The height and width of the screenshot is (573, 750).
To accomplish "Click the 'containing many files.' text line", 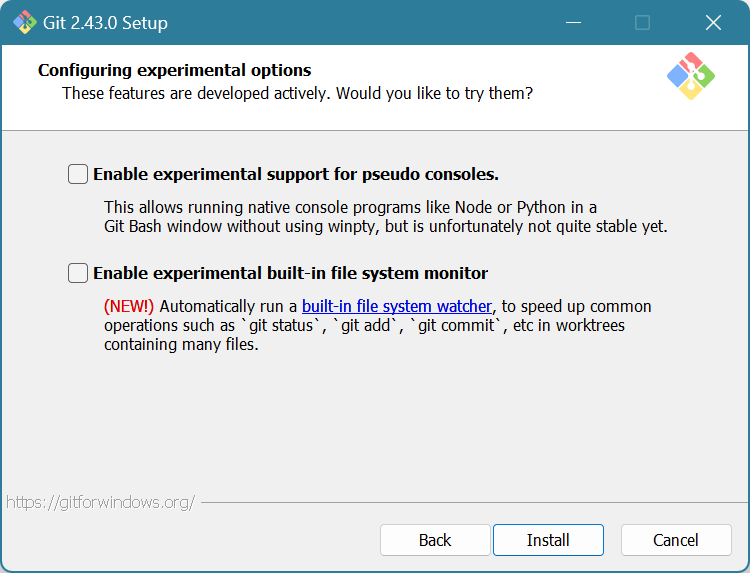I will pyautogui.click(x=181, y=344).
